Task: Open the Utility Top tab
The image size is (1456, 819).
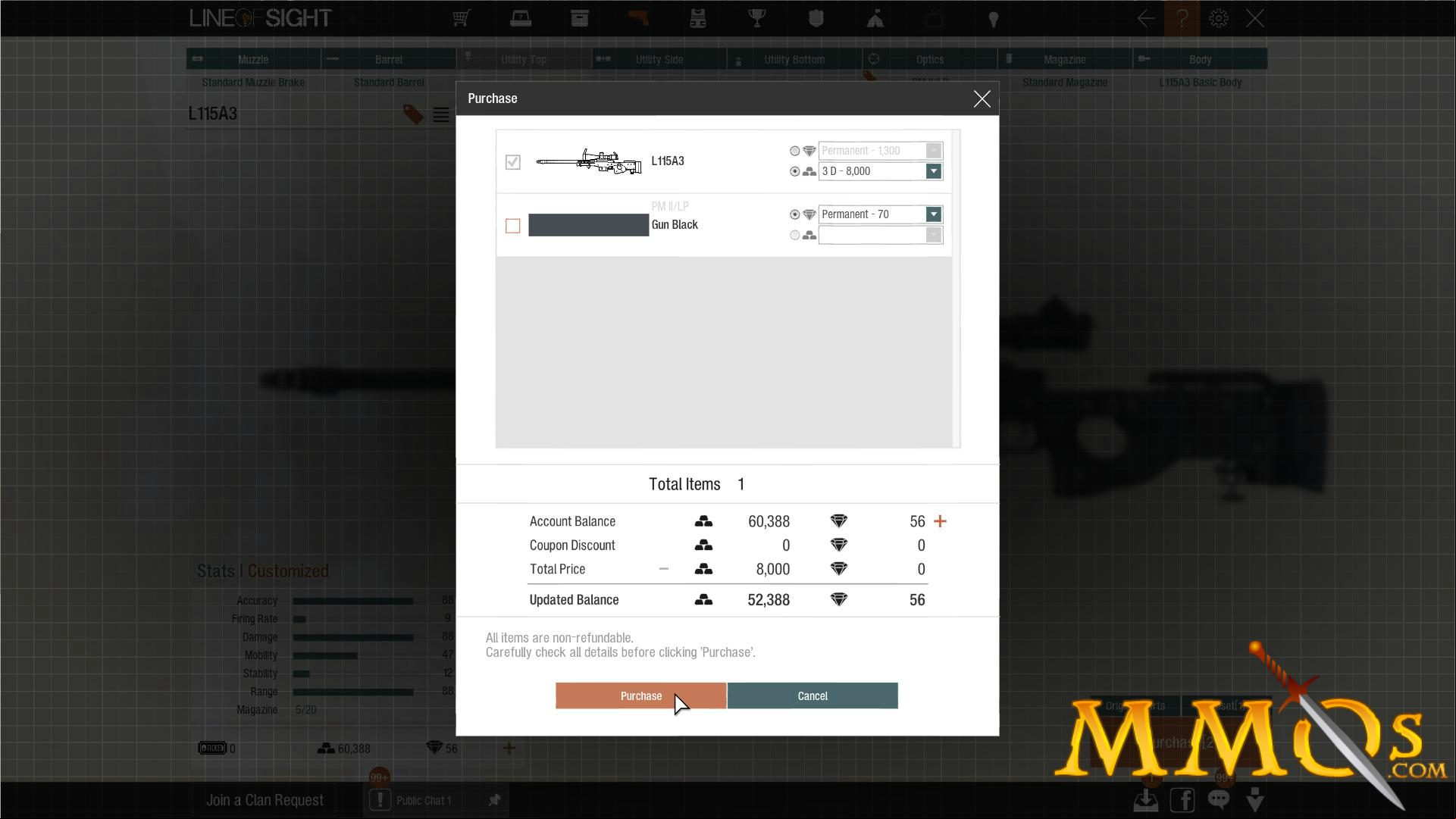Action: pyautogui.click(x=524, y=59)
